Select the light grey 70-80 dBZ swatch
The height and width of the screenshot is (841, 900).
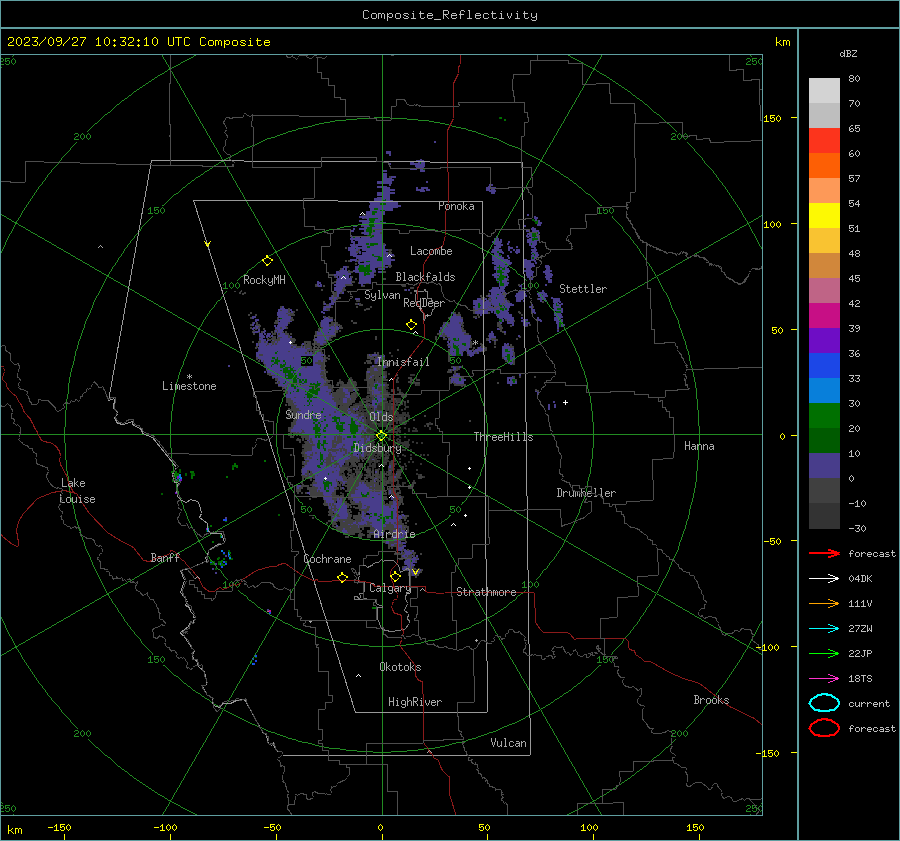tap(824, 91)
